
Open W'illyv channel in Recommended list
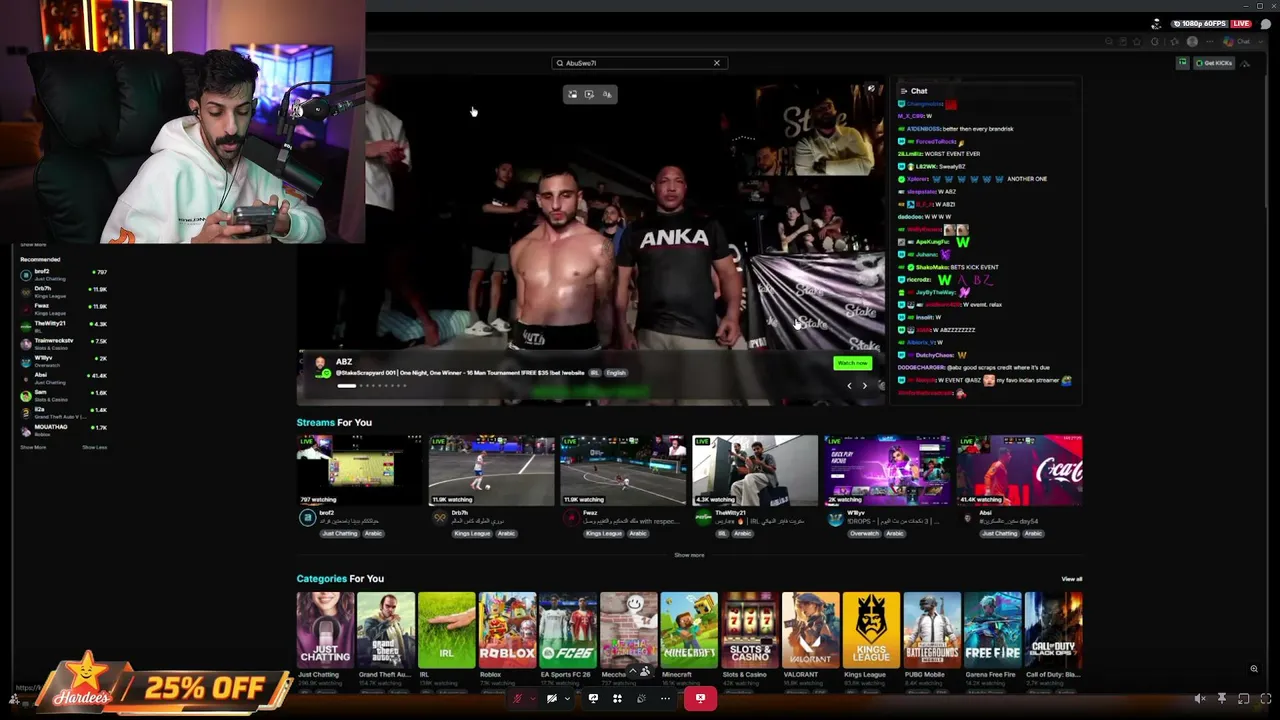click(x=64, y=360)
